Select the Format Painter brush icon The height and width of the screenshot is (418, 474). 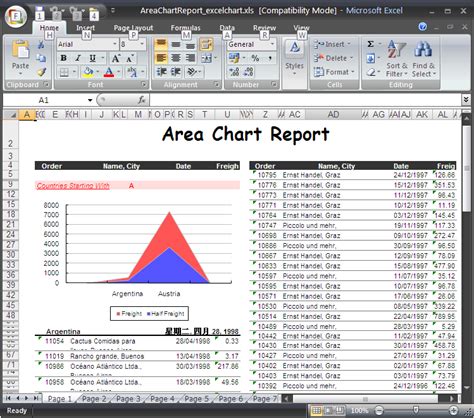[x=41, y=72]
